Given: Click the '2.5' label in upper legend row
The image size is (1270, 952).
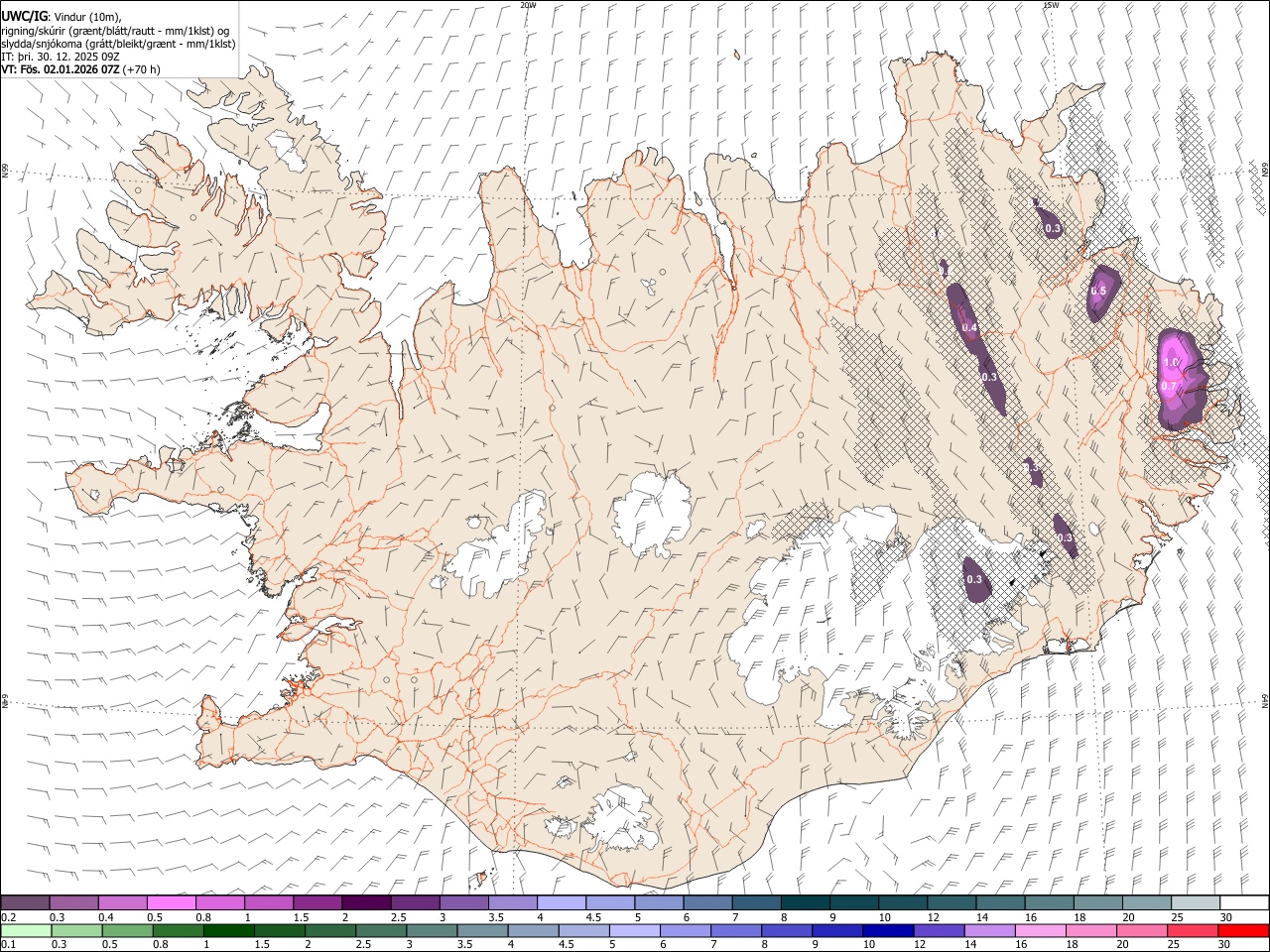Looking at the screenshot, I should 398,917.
